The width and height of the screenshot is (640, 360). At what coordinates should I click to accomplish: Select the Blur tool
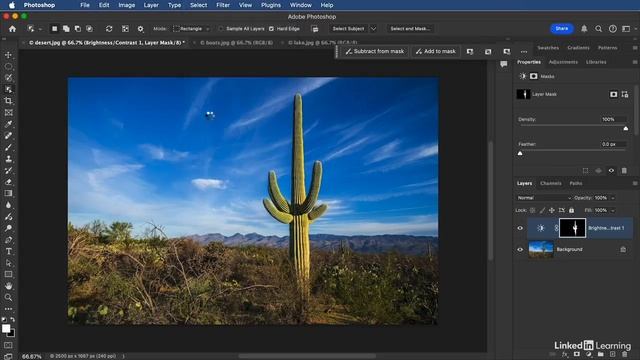(8, 205)
